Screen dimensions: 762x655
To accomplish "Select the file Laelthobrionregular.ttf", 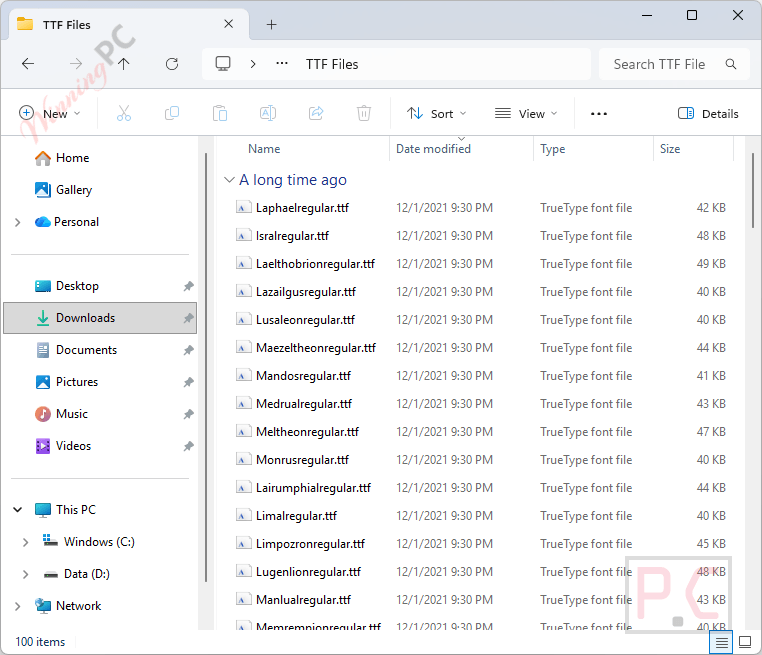I will click(315, 264).
